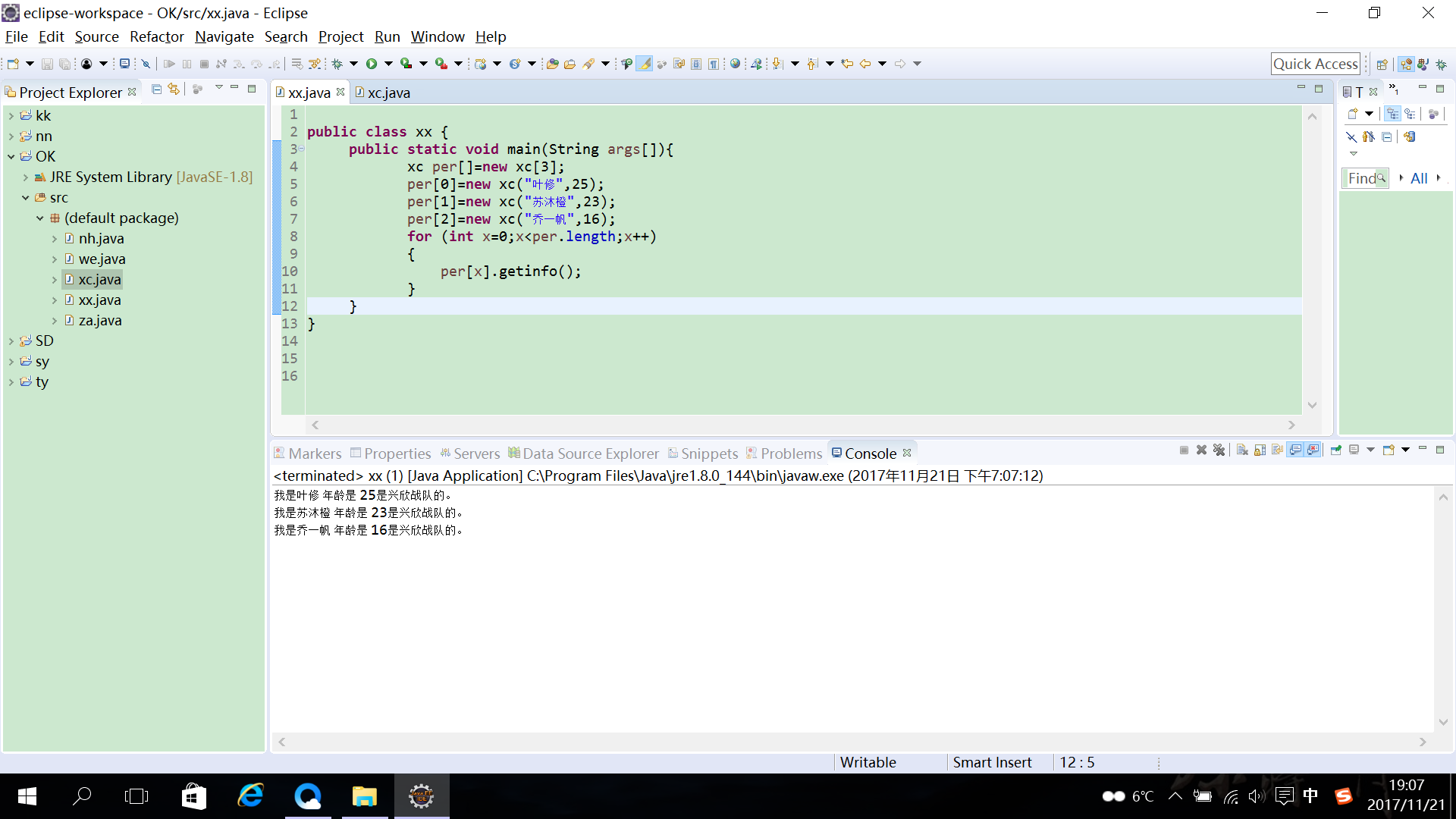Click the New file toolbar icon
Screen dimensions: 1456x819
click(13, 64)
